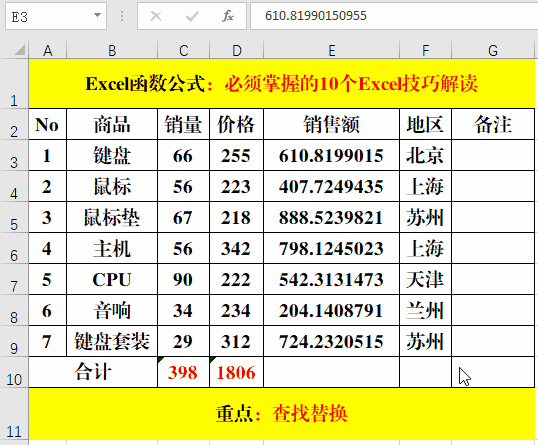This screenshot has width=538, height=445.
Task: Click the formula bar three-dot resize handle
Action: (x=122, y=16)
